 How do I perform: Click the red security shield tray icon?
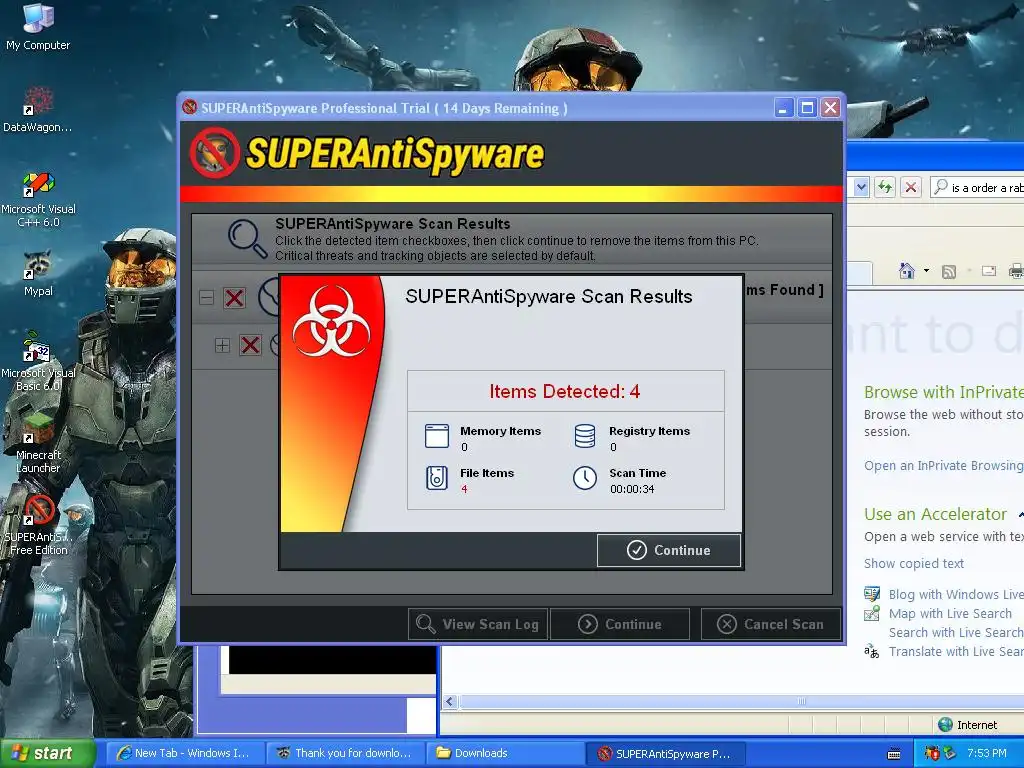(932, 754)
